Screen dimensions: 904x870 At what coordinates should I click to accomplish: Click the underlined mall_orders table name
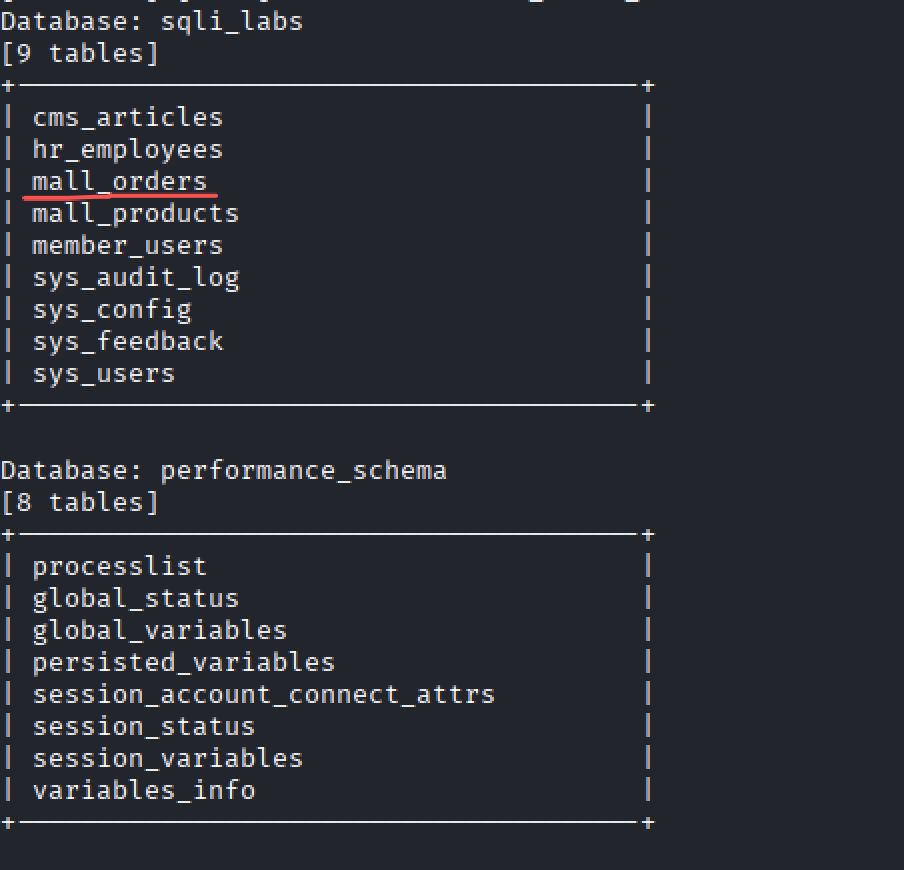click(119, 182)
